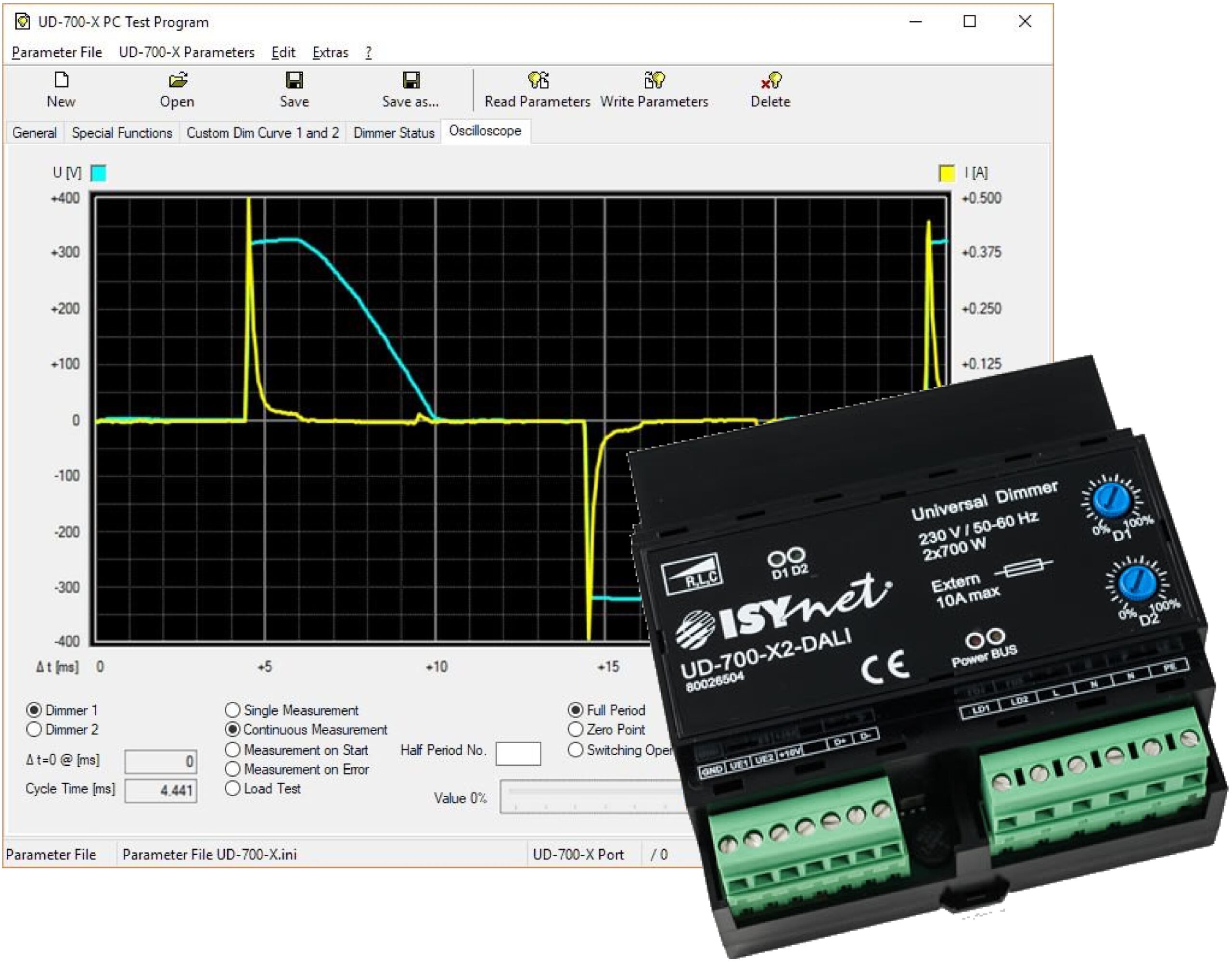Select Measurement on Start option
Screen dimensions: 1232x965
232,750
